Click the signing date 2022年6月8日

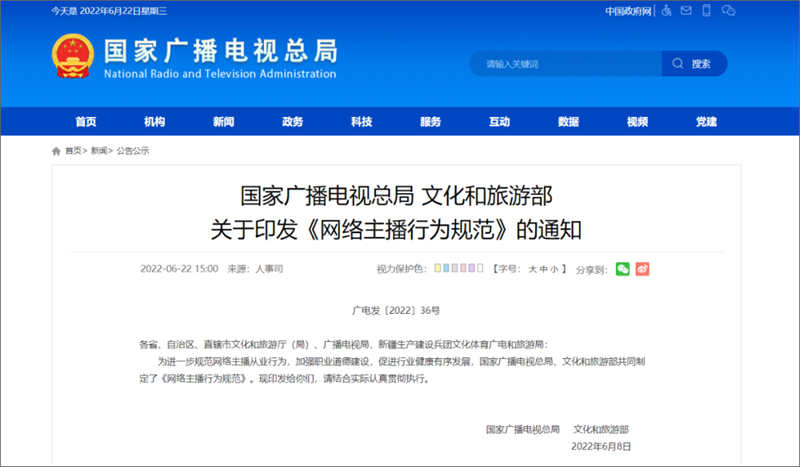[x=601, y=447]
